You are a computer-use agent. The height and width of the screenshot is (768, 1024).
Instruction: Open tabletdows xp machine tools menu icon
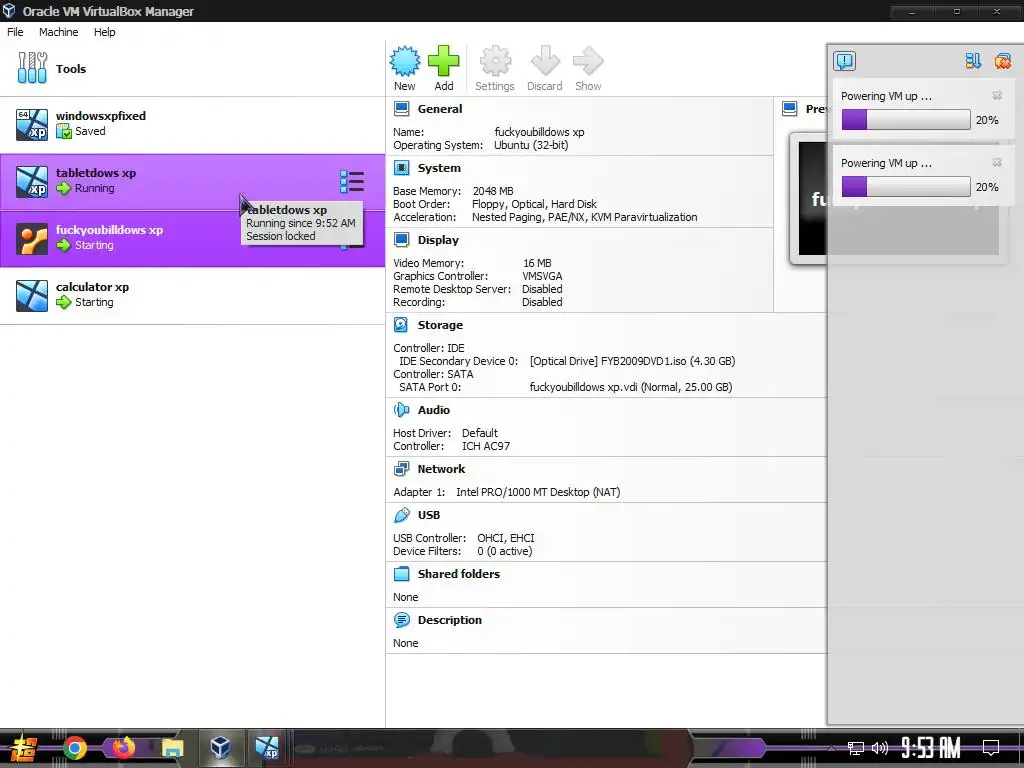point(351,182)
